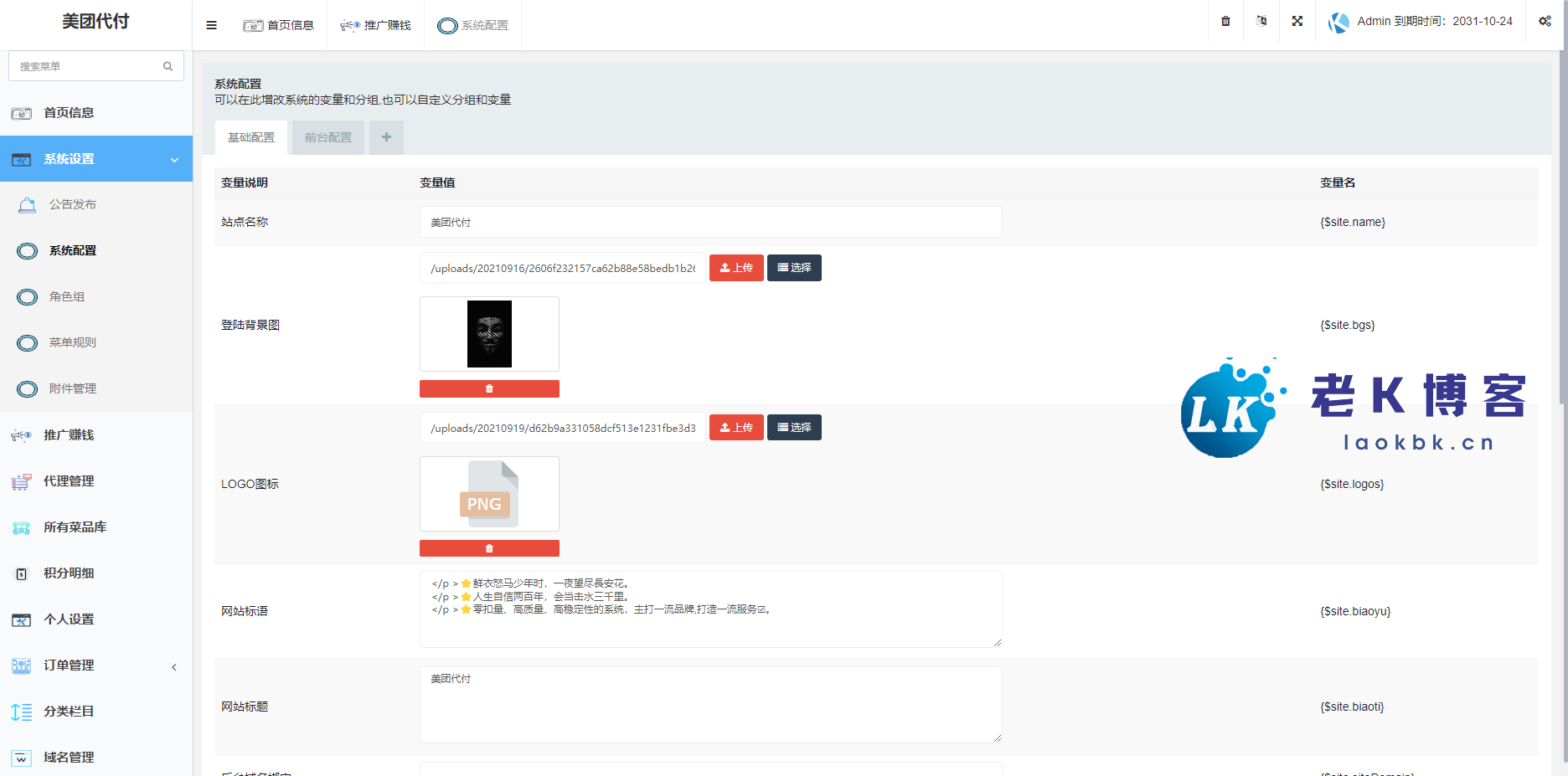Open the 推广赚钱 top tab

tap(376, 25)
